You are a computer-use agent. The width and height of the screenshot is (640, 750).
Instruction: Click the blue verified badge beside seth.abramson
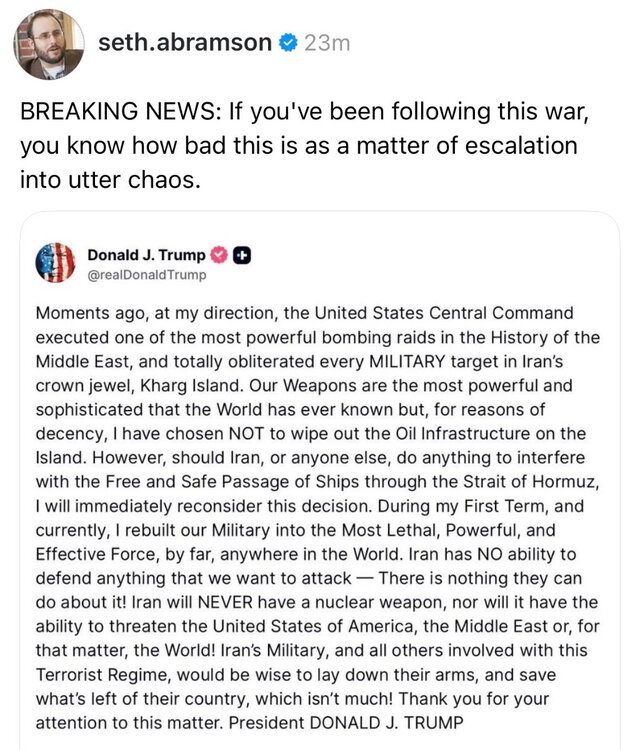pos(287,43)
